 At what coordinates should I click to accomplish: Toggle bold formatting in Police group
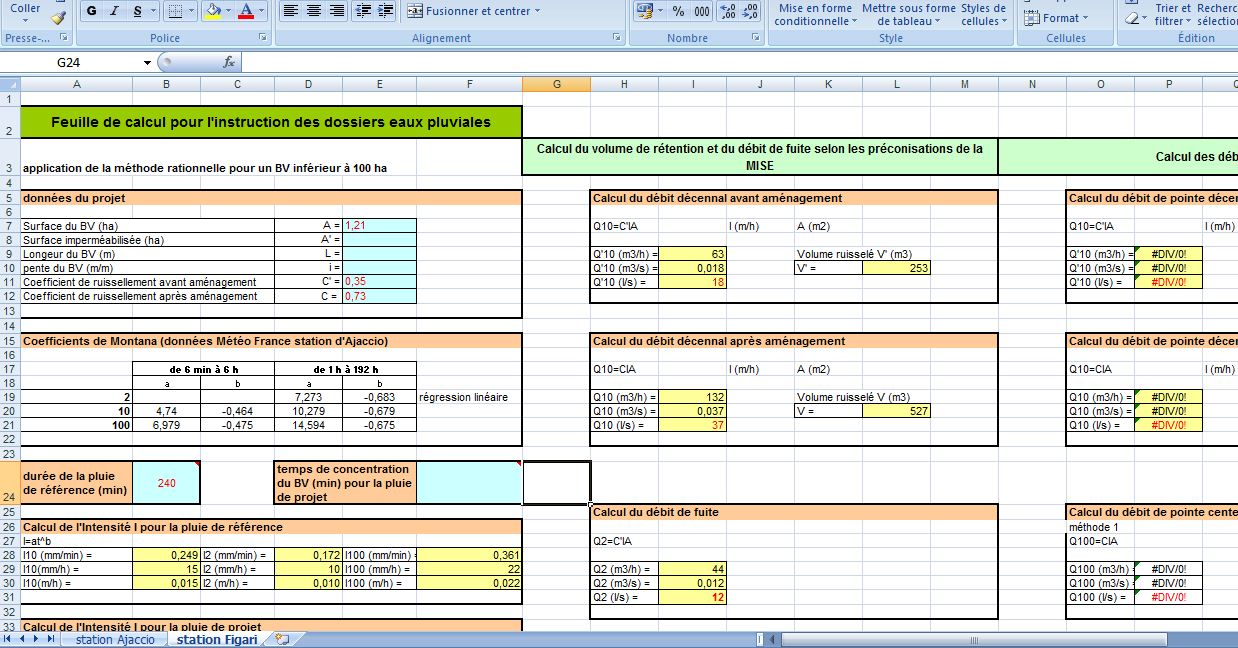(91, 11)
